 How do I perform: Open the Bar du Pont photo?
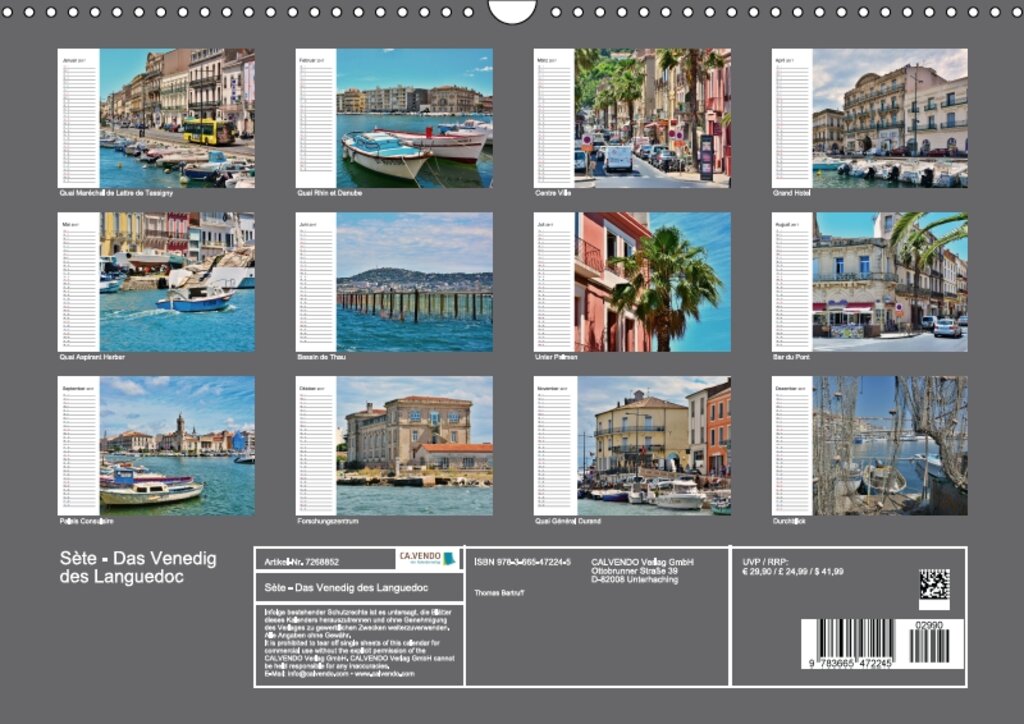889,282
